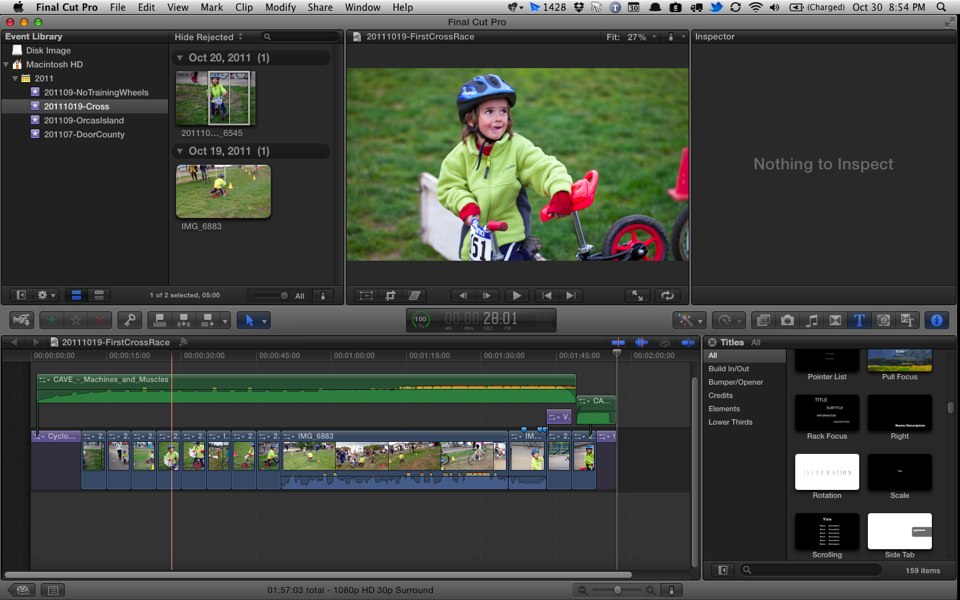Open the Generators browser
Screen dimensions: 960x600
[x=883, y=320]
